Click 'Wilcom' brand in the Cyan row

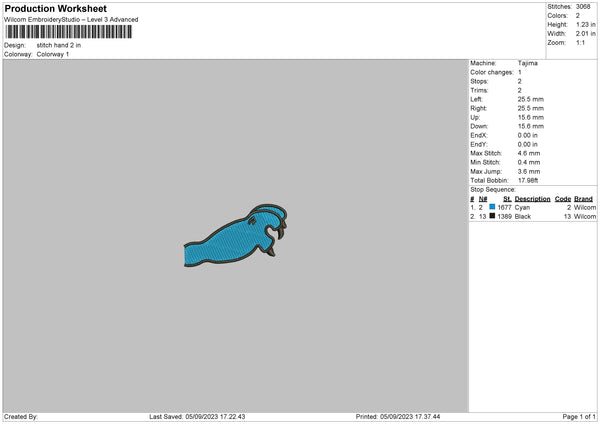[x=585, y=207]
